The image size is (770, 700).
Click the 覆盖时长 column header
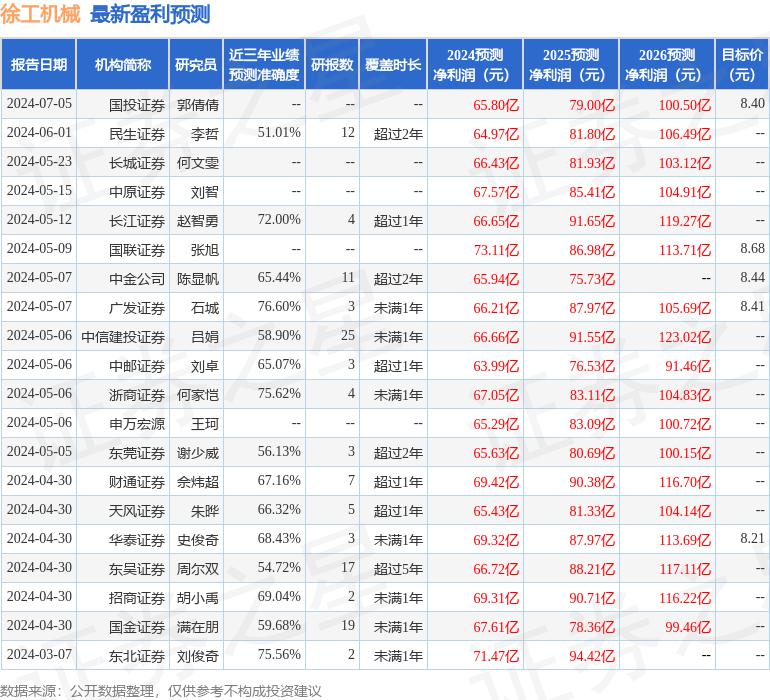click(392, 64)
